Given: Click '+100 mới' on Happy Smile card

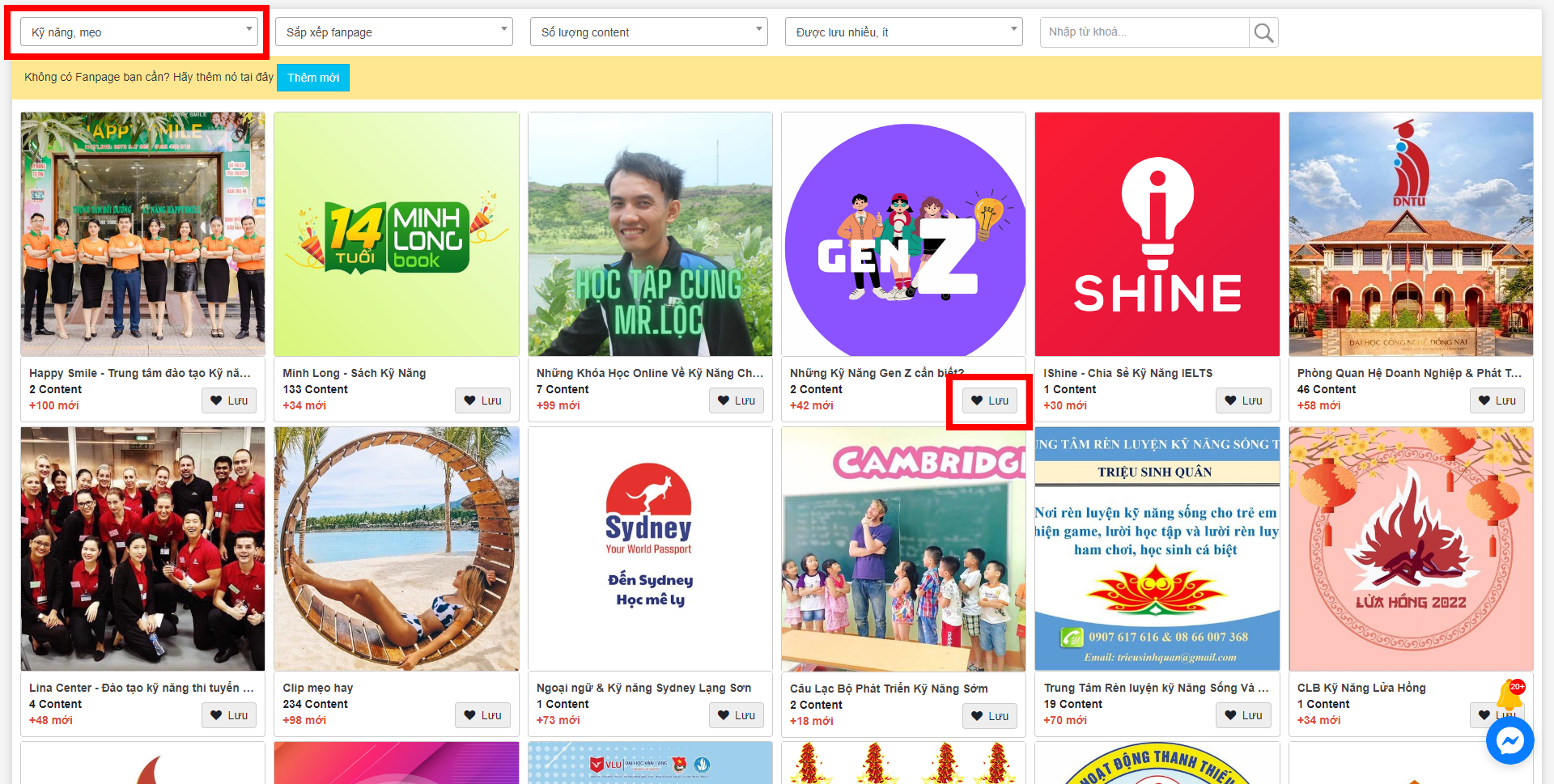Looking at the screenshot, I should click(x=54, y=405).
